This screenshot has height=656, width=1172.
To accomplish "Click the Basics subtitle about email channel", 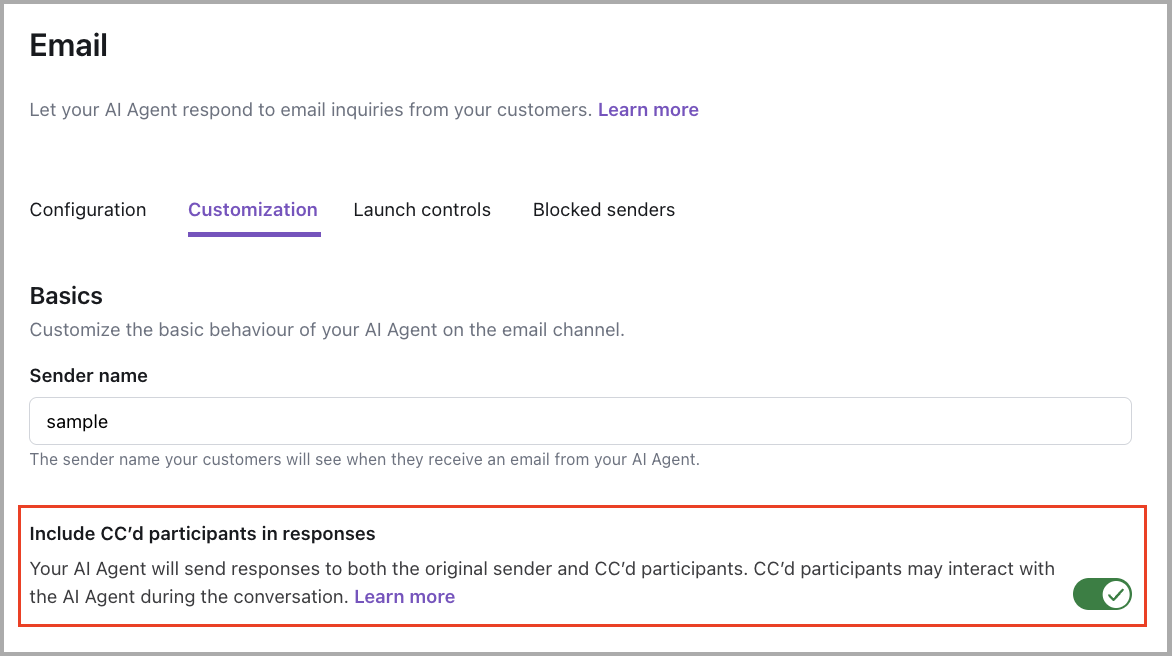I will 326,329.
